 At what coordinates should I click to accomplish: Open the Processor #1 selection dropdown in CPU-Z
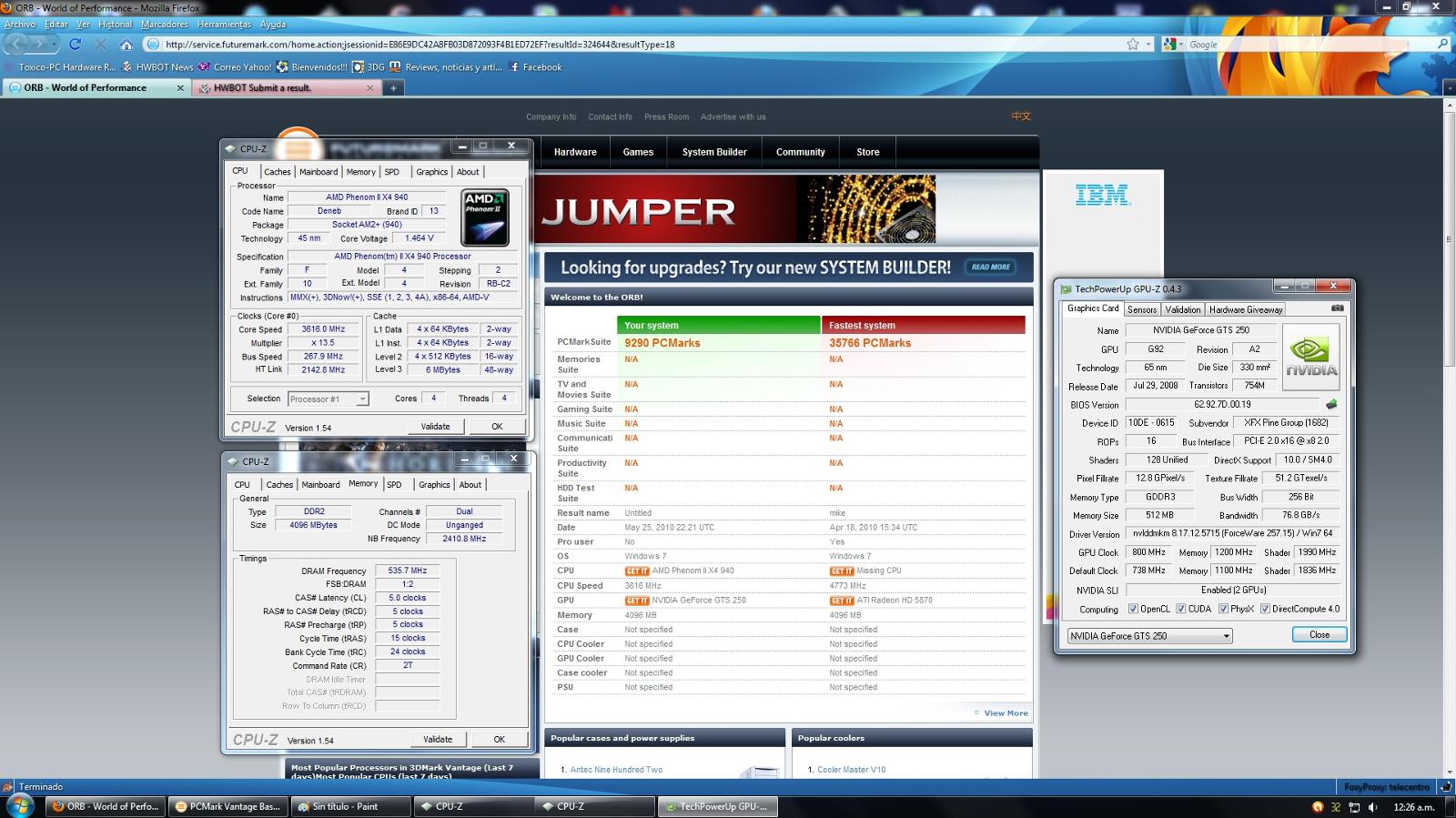(329, 399)
